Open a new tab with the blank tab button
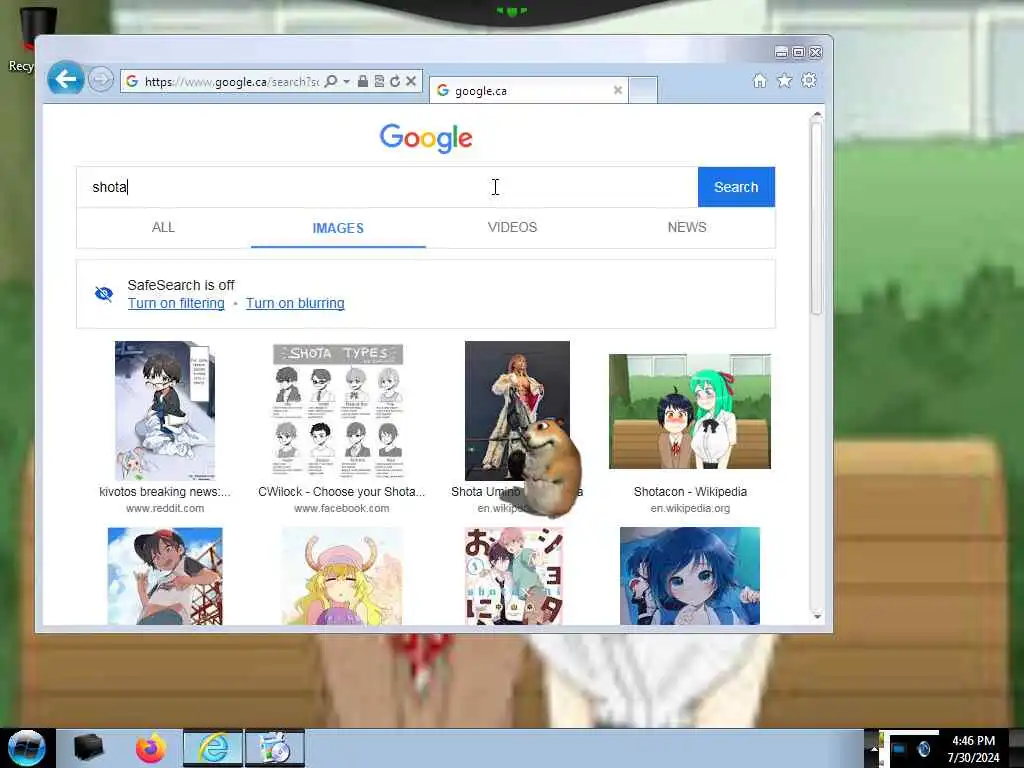Image resolution: width=1024 pixels, height=768 pixels. (643, 90)
